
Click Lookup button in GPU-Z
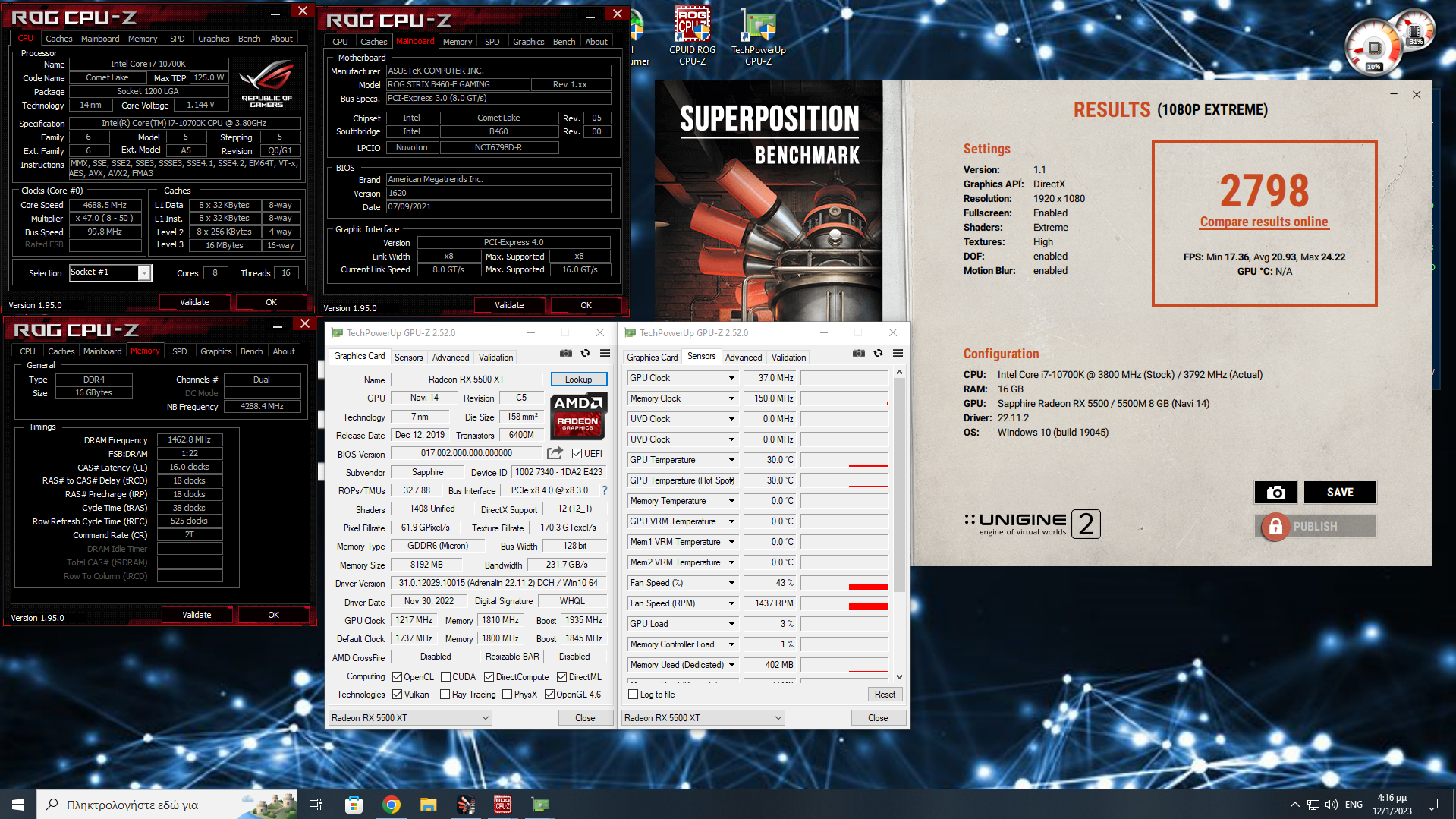[578, 380]
